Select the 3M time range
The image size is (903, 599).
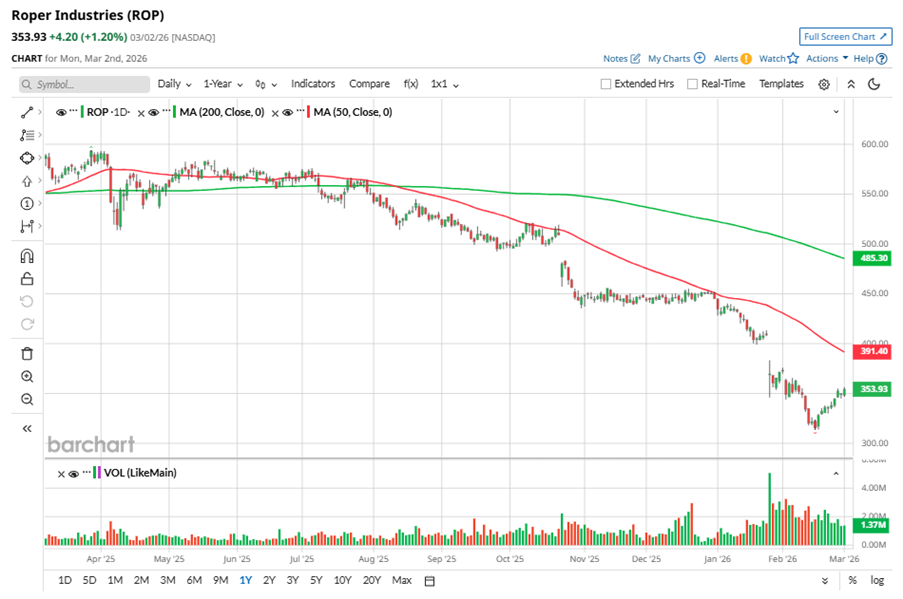(168, 581)
